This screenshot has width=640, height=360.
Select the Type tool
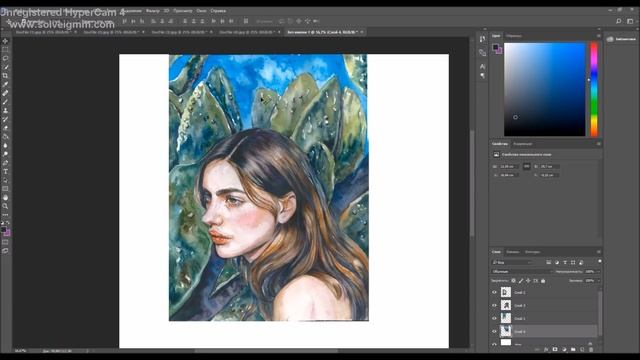5,171
